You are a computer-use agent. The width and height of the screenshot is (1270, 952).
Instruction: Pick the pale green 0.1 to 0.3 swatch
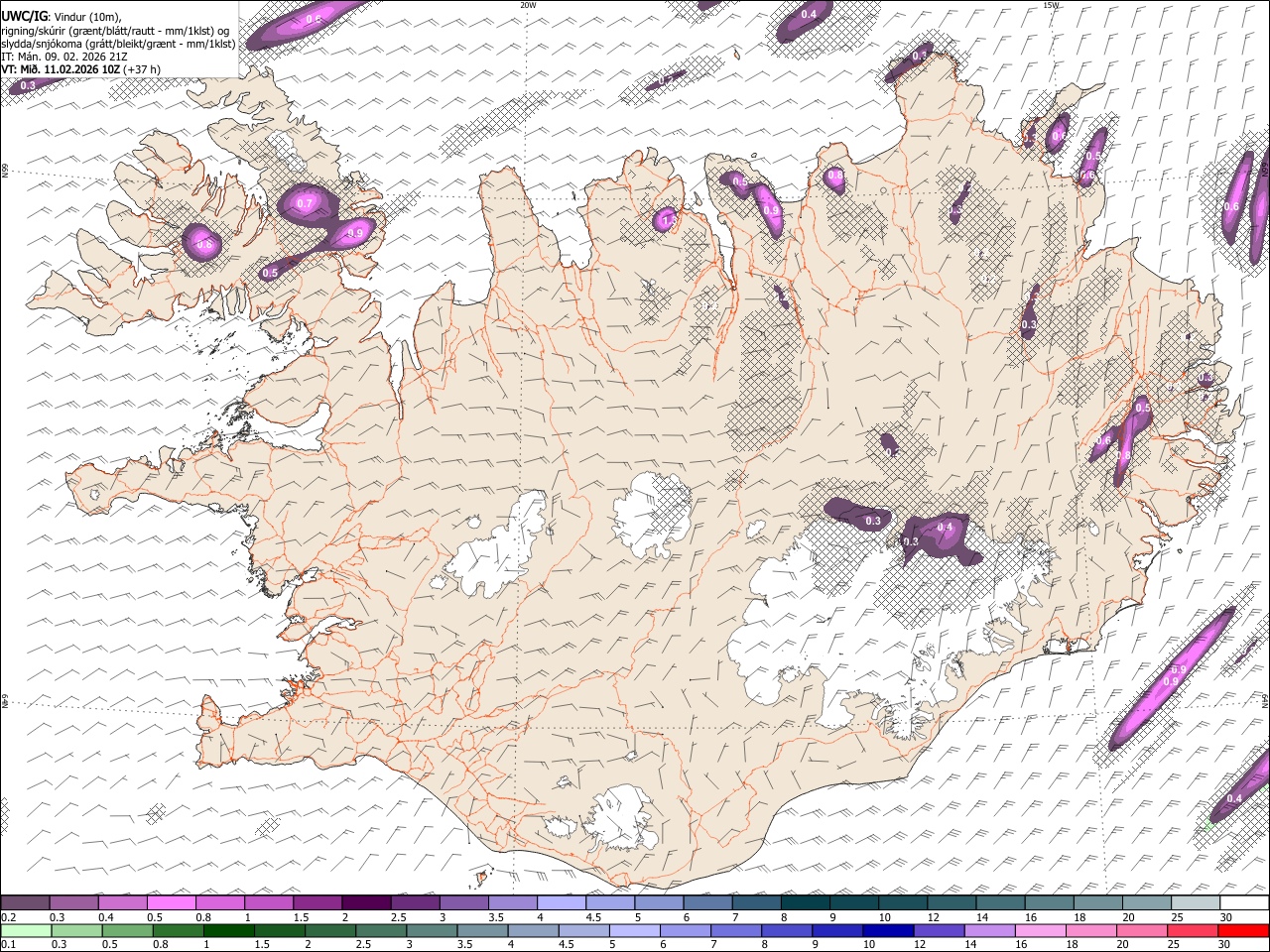tap(26, 930)
